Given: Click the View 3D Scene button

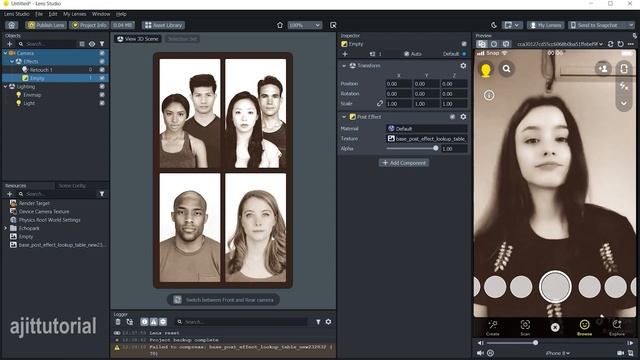Looking at the screenshot, I should point(138,39).
